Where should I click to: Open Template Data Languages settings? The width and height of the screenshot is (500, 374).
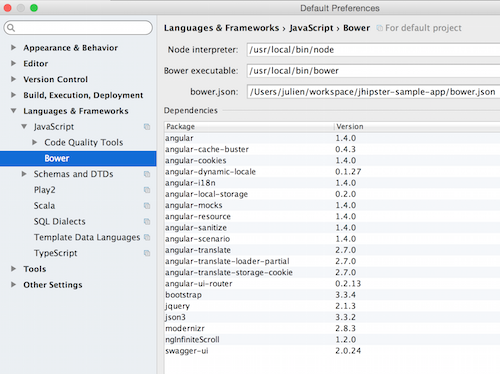coord(87,237)
